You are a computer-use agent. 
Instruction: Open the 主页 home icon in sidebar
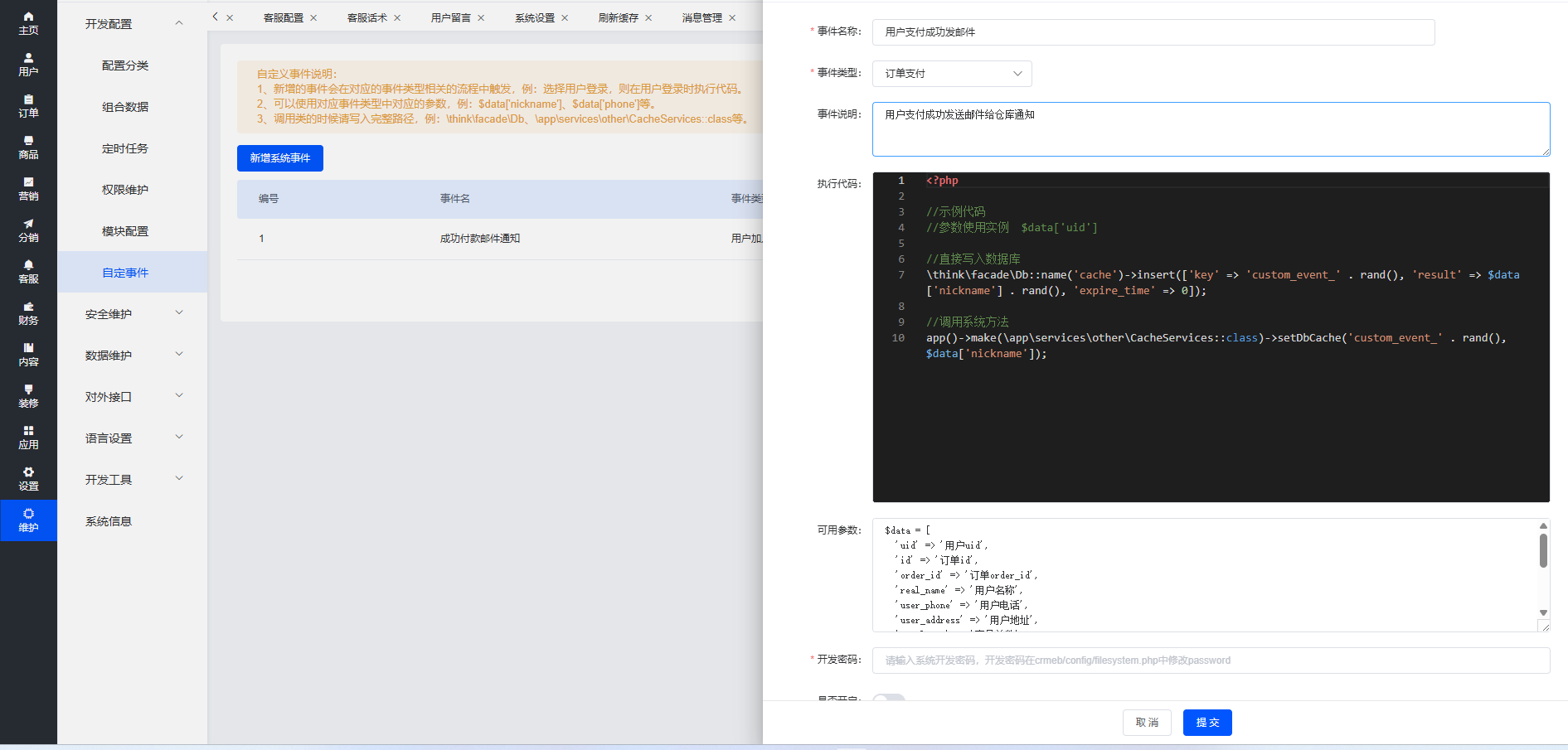(x=28, y=22)
